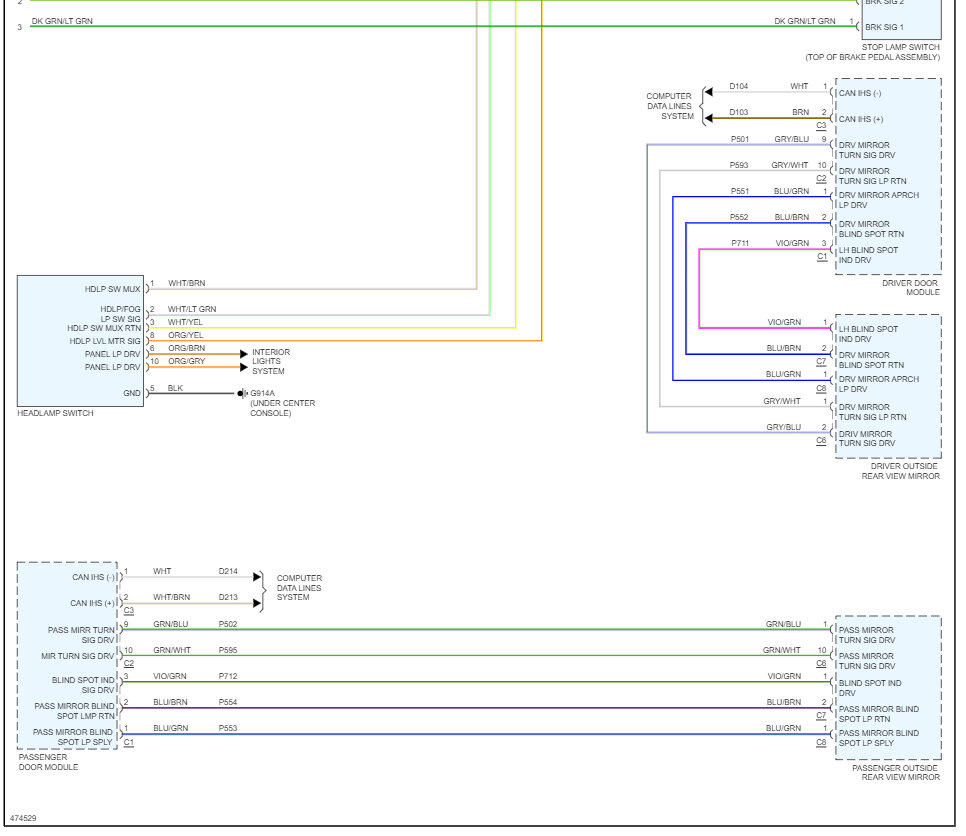
Task: Select the GRY/BLU label next to P501
Action: click(x=792, y=139)
